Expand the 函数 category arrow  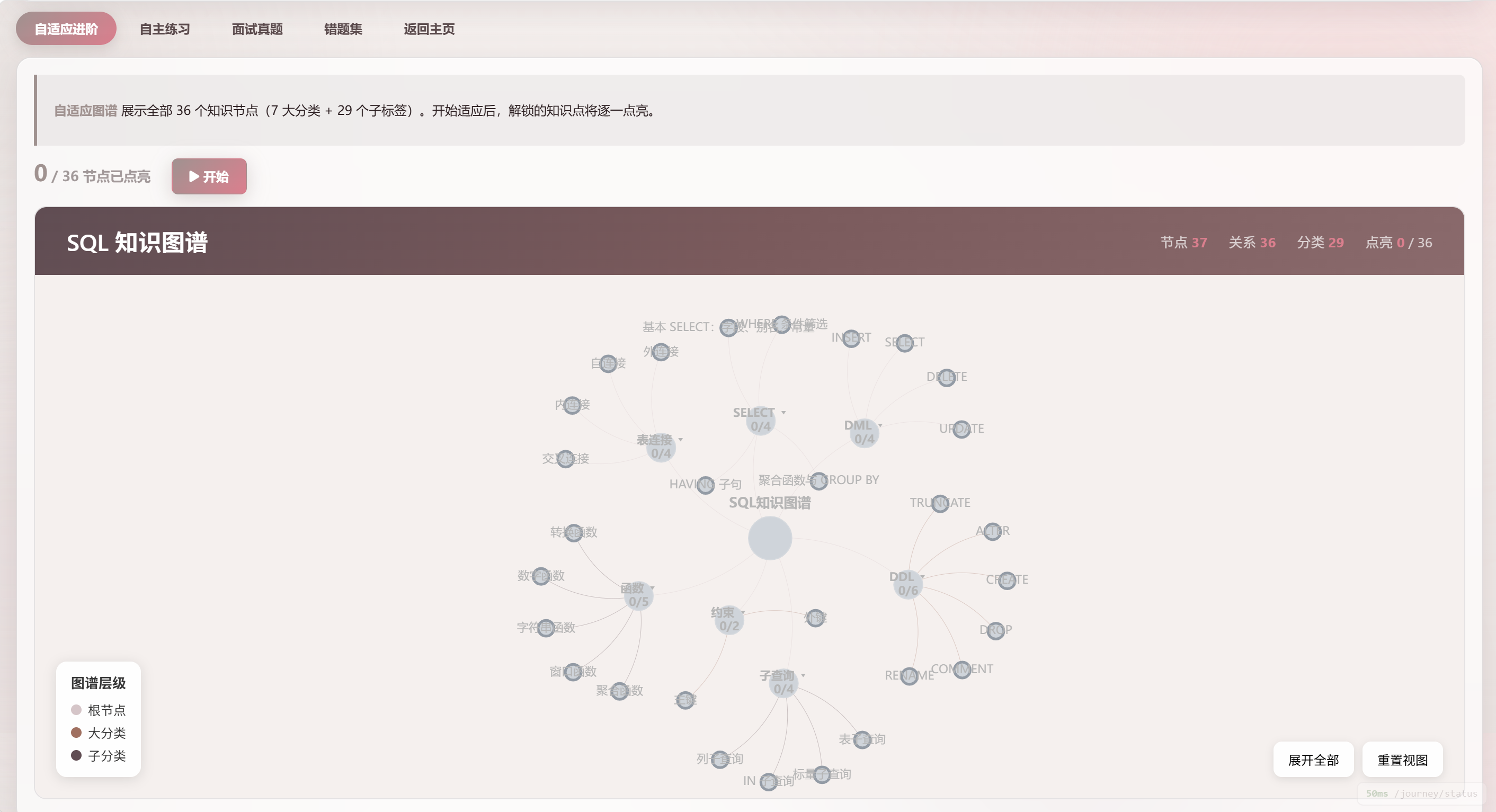tap(653, 588)
